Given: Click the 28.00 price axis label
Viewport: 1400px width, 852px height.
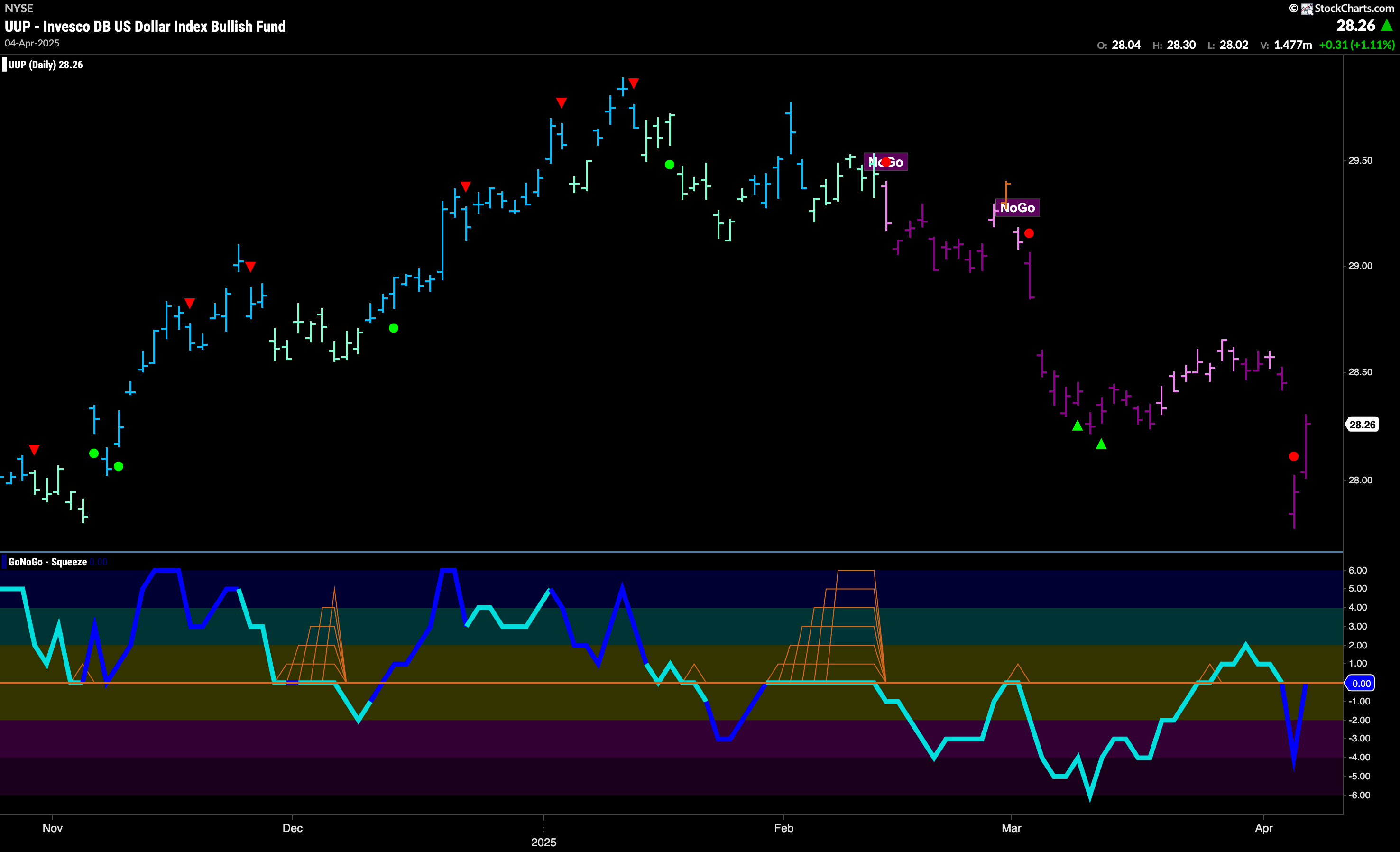Looking at the screenshot, I should click(x=1360, y=480).
